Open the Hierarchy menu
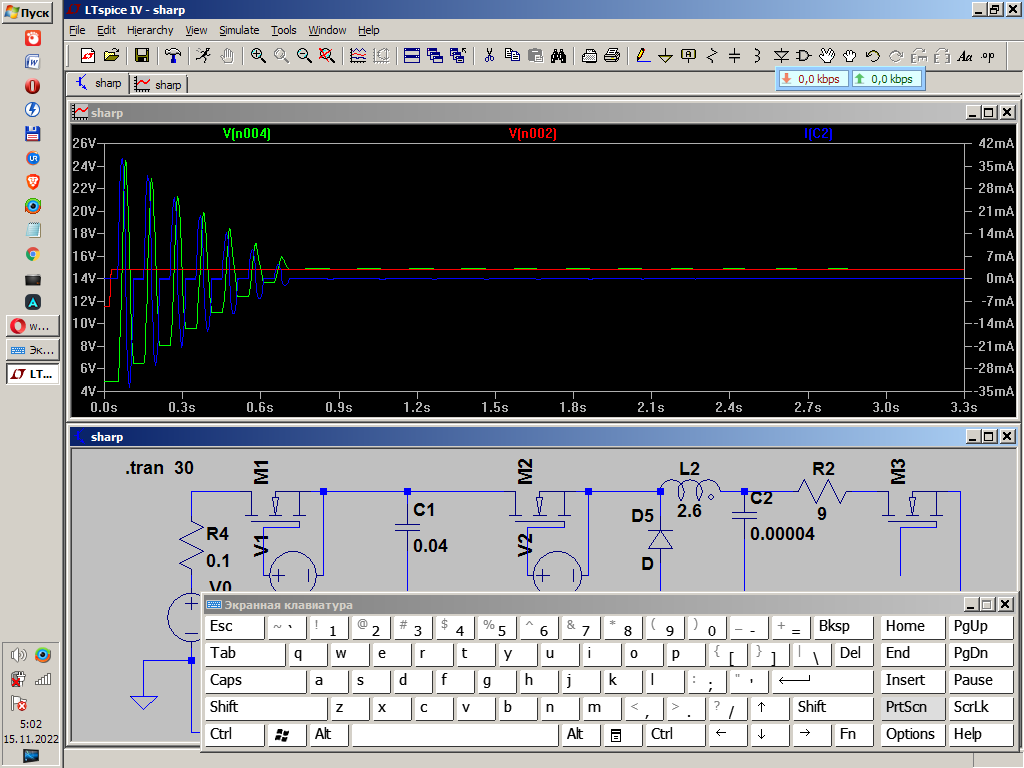This screenshot has width=1024, height=768. coord(150,30)
